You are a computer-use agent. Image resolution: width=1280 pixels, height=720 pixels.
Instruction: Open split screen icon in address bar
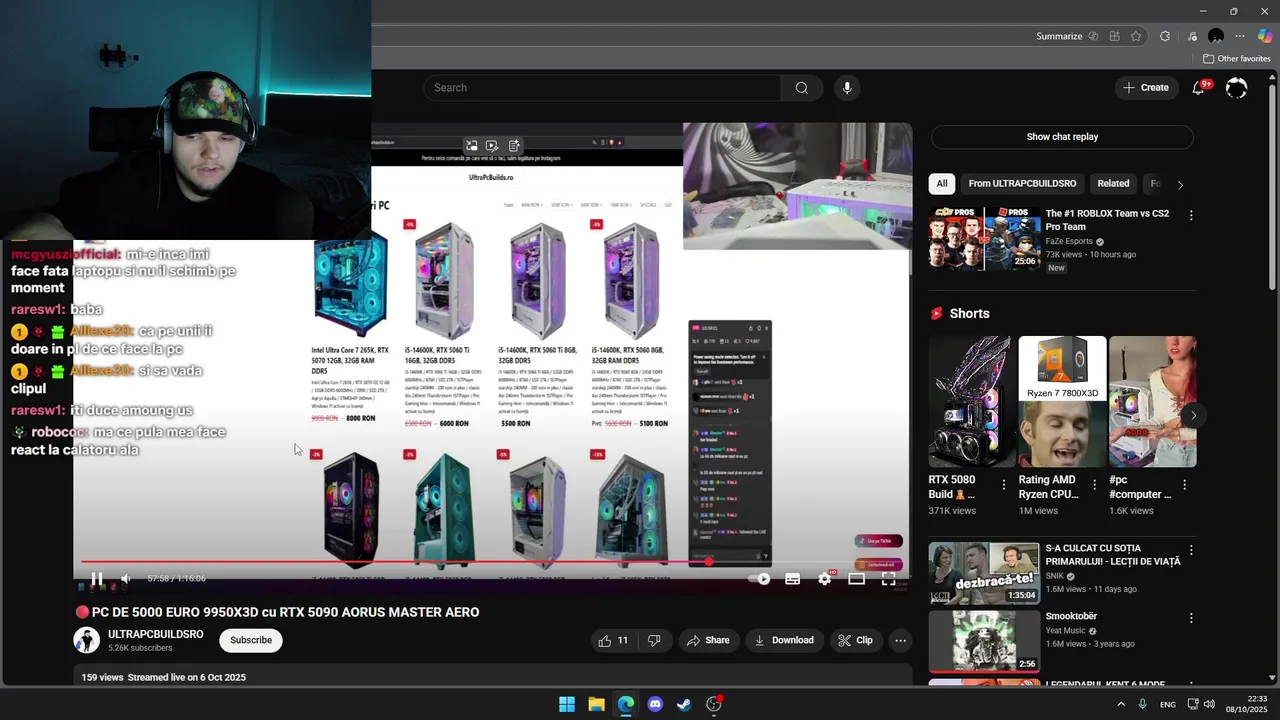click(x=1115, y=36)
